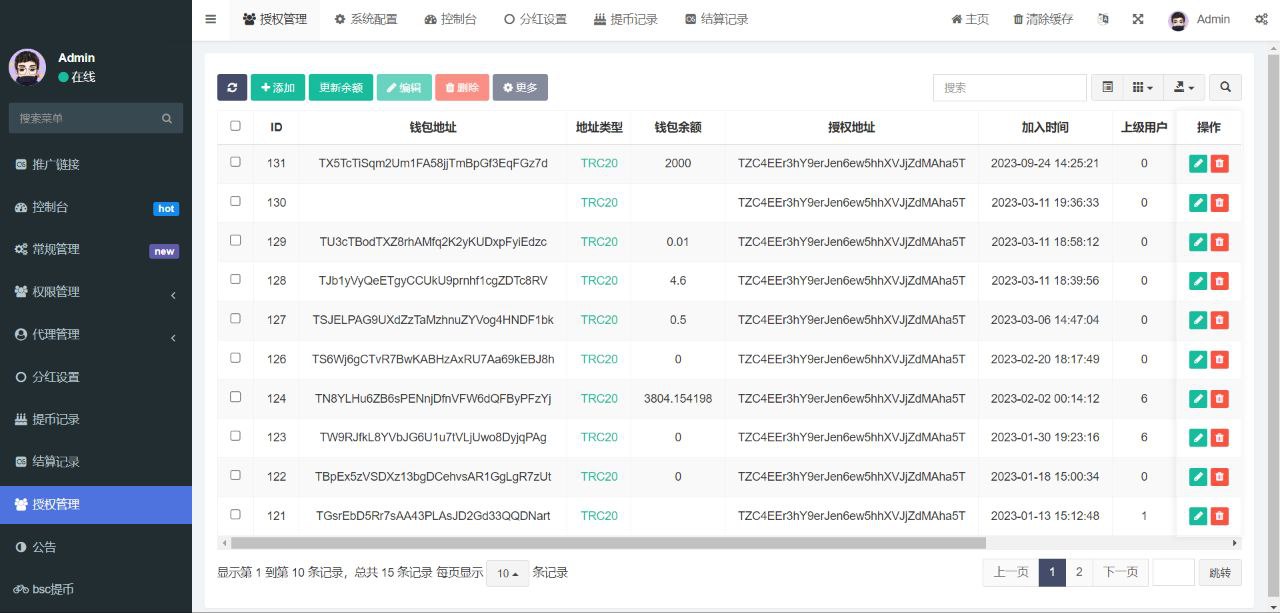Viewport: 1280px width, 613px height.
Task: Click the green 添加 button
Action: coord(278,88)
